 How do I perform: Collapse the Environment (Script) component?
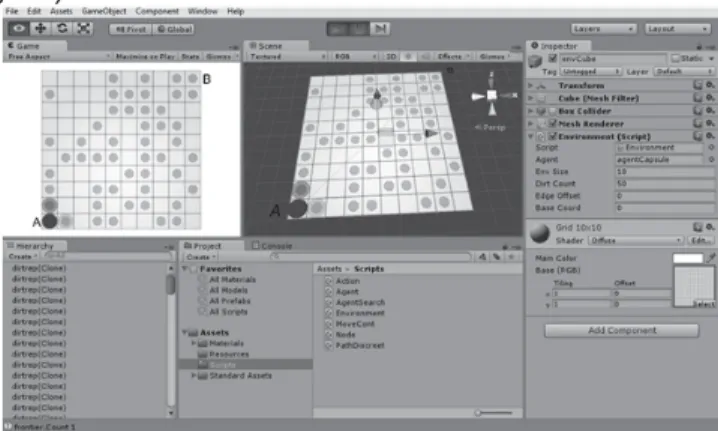coord(531,136)
